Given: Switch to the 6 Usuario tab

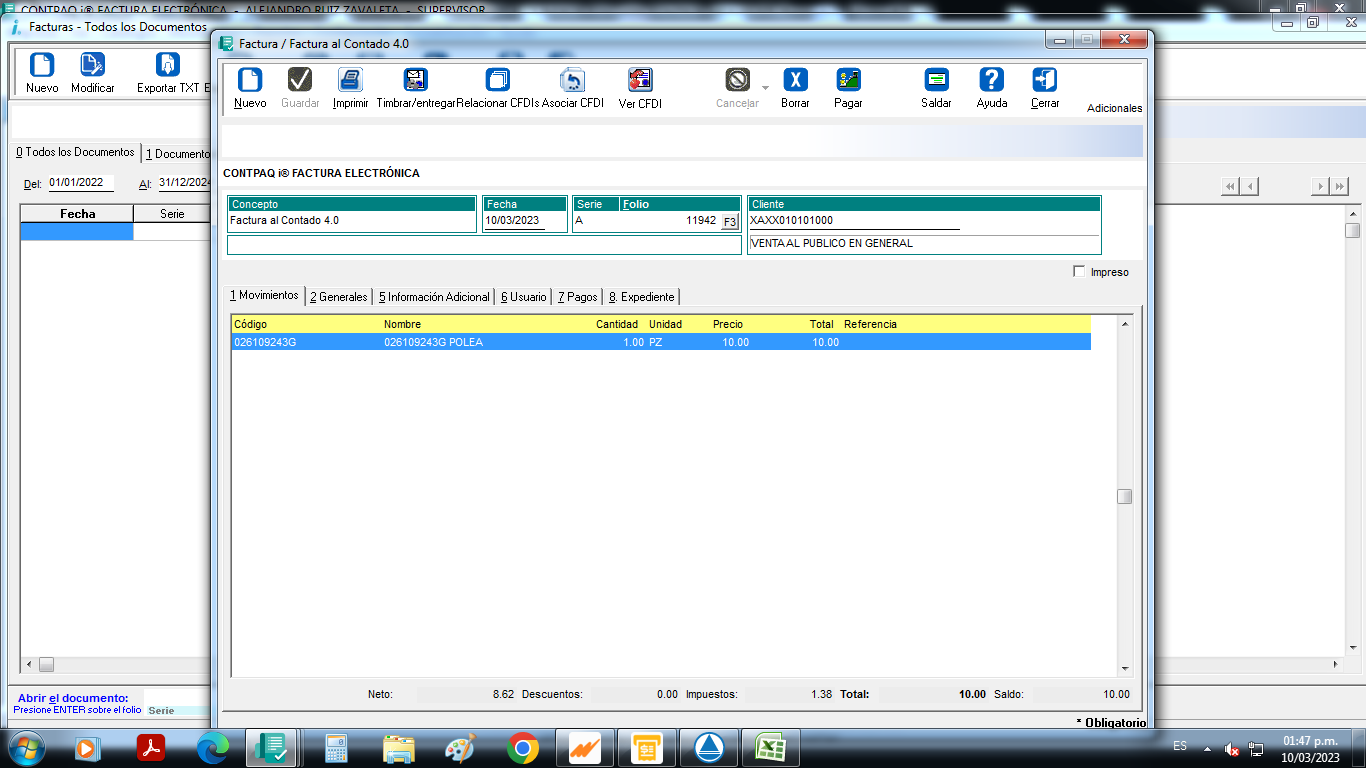Looking at the screenshot, I should pos(523,297).
